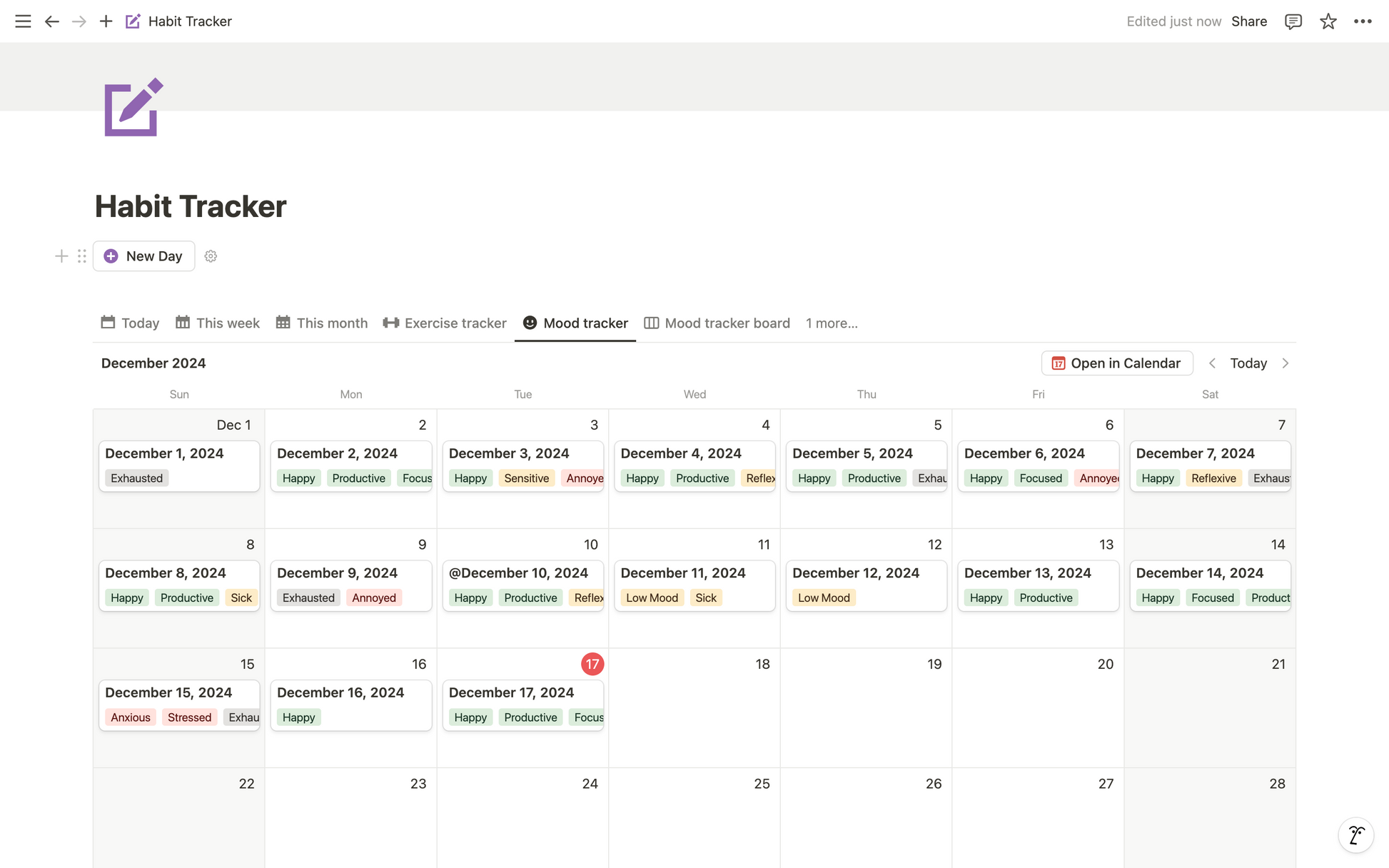Click the Share link in top bar
The width and height of the screenshot is (1389, 868).
tap(1249, 21)
